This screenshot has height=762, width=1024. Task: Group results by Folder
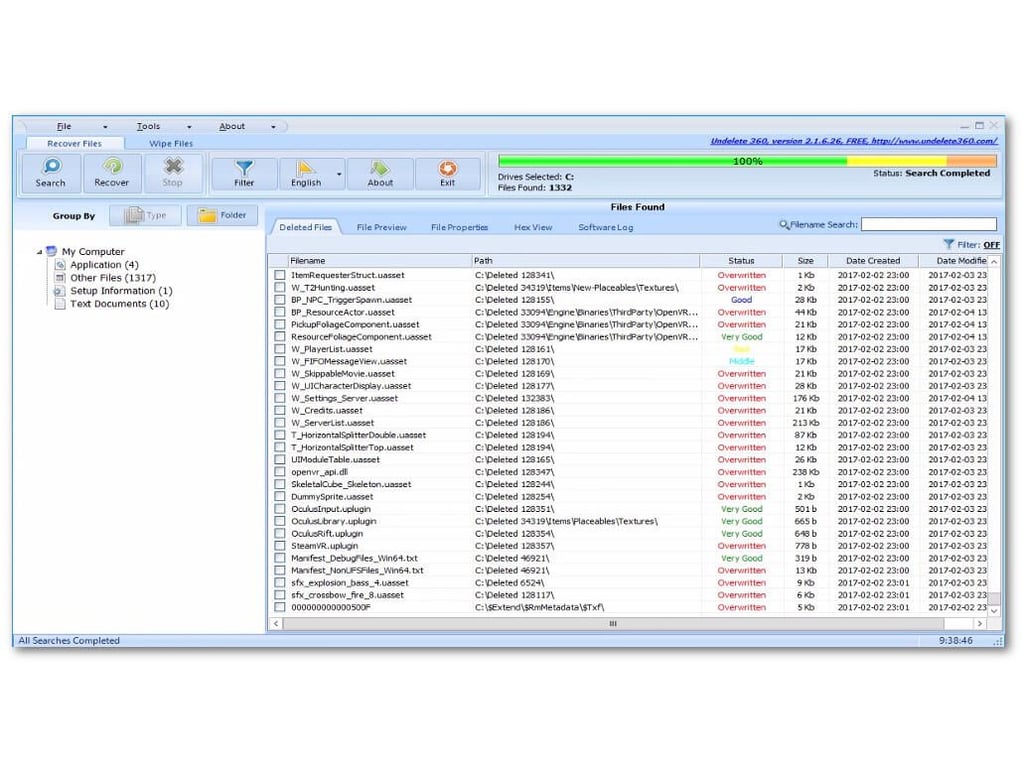222,215
